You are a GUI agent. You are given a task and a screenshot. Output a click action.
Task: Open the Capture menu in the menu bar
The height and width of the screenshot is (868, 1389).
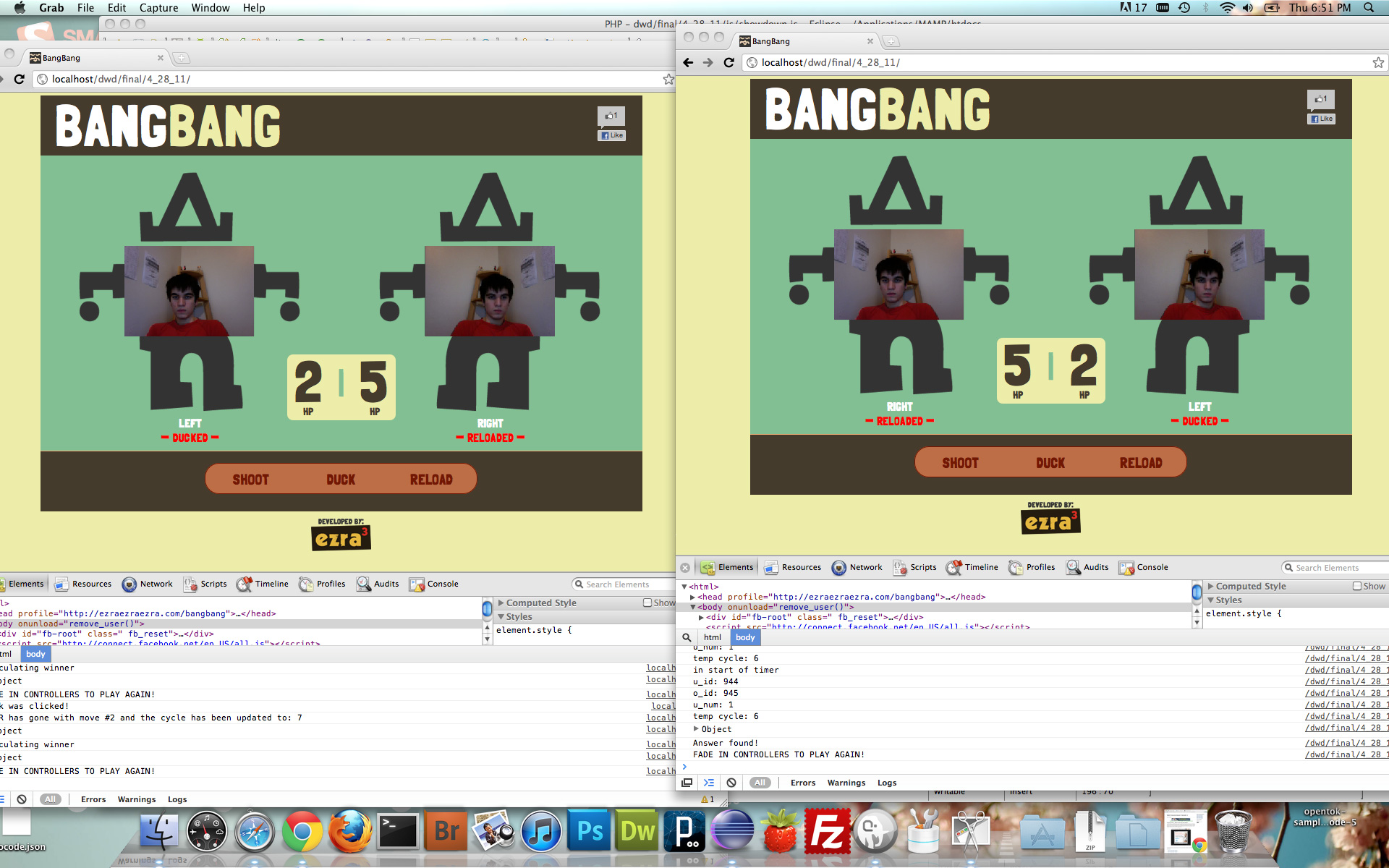(158, 8)
